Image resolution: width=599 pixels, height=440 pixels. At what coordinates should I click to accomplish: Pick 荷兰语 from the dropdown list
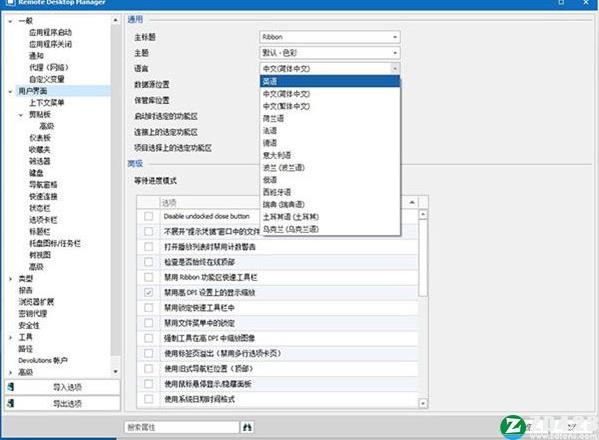(x=330, y=118)
